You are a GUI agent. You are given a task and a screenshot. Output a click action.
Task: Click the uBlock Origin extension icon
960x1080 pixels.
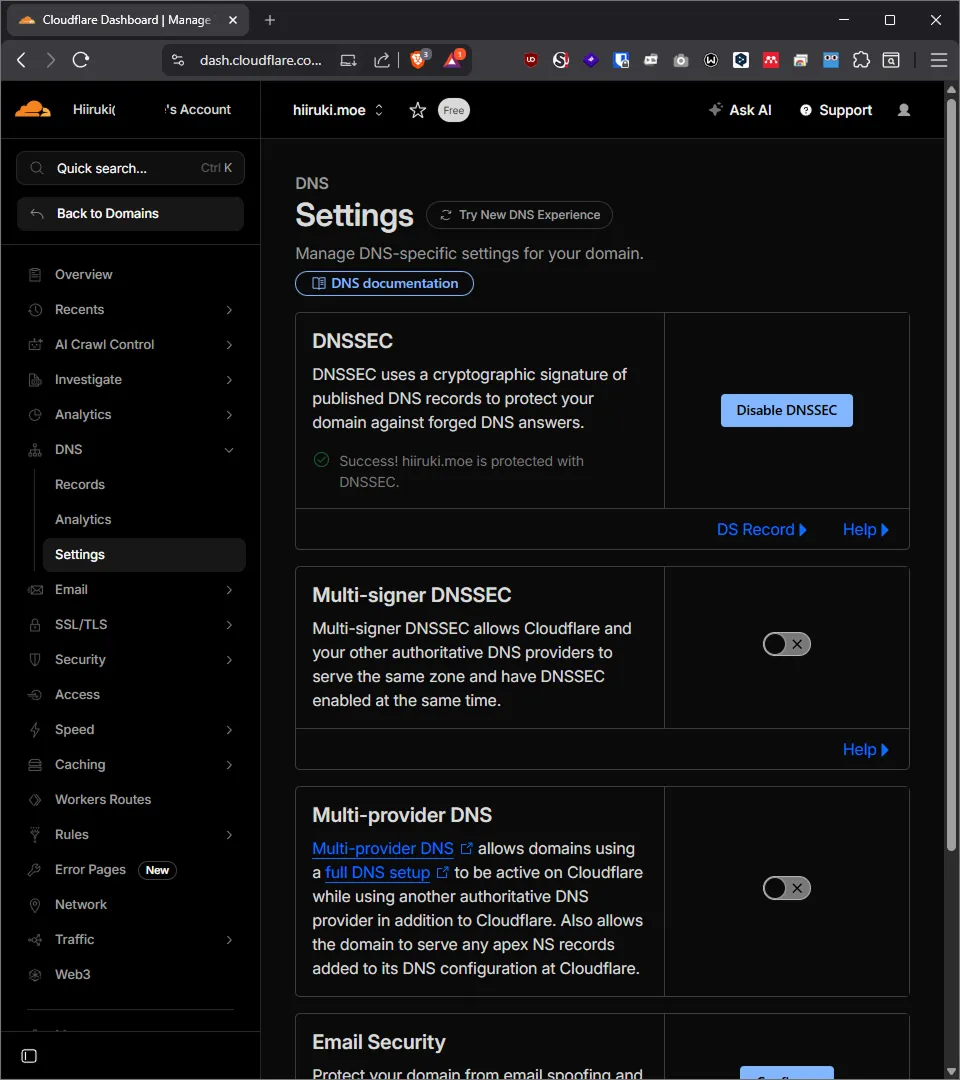(x=531, y=60)
